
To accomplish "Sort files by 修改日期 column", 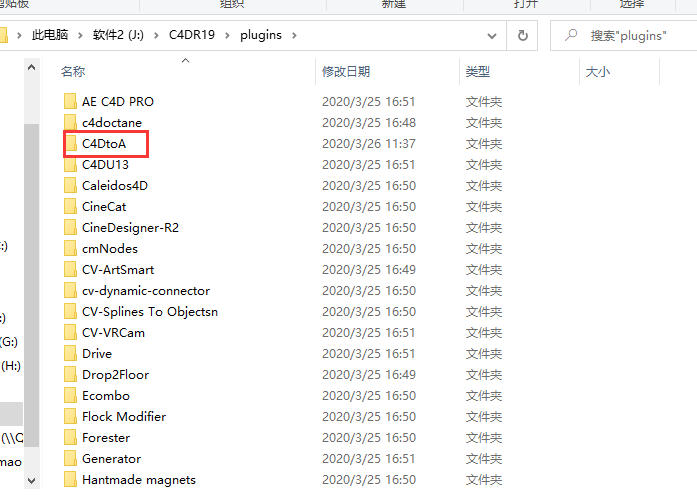I will 346,71.
